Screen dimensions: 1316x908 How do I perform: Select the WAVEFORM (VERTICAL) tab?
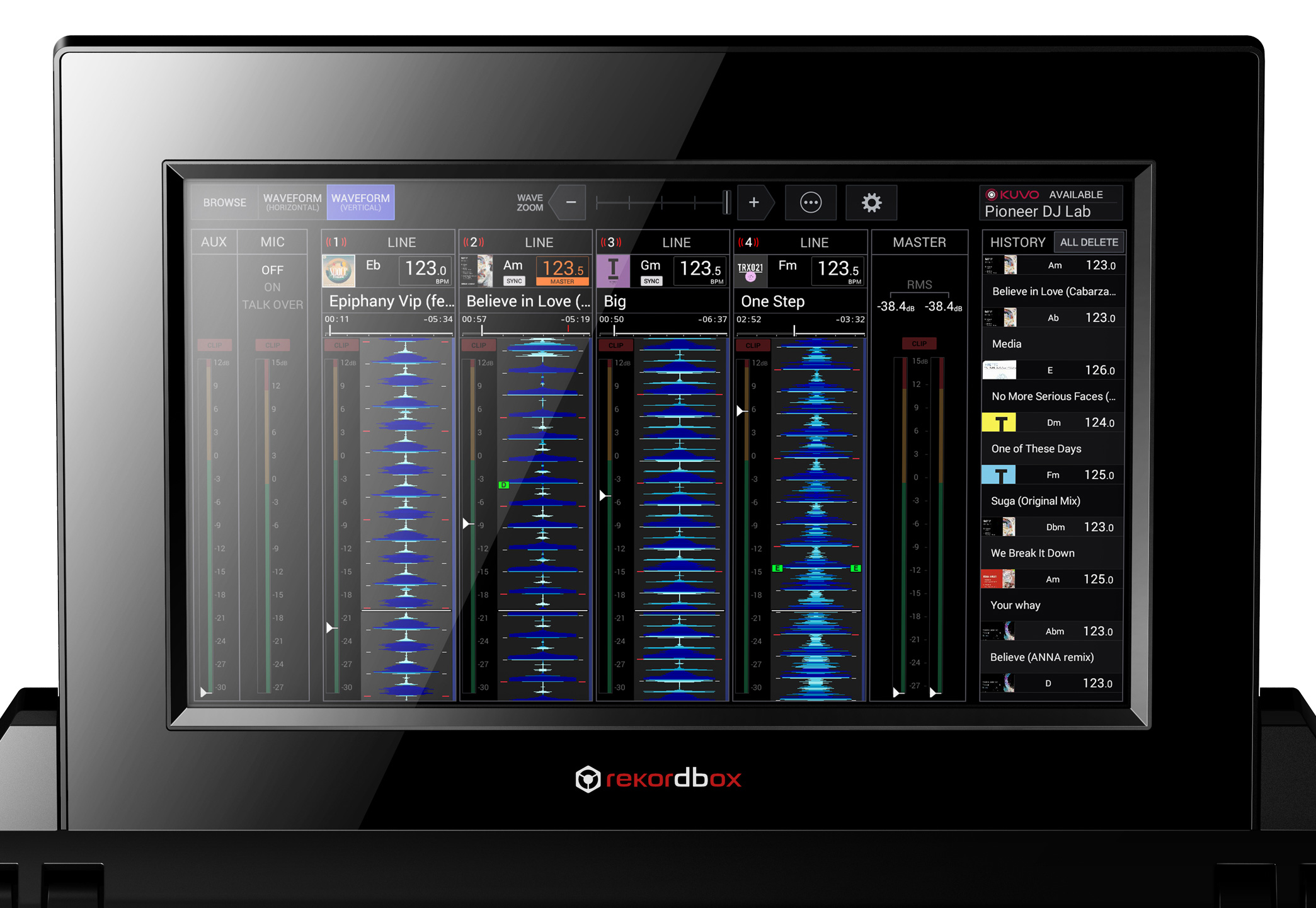360,202
